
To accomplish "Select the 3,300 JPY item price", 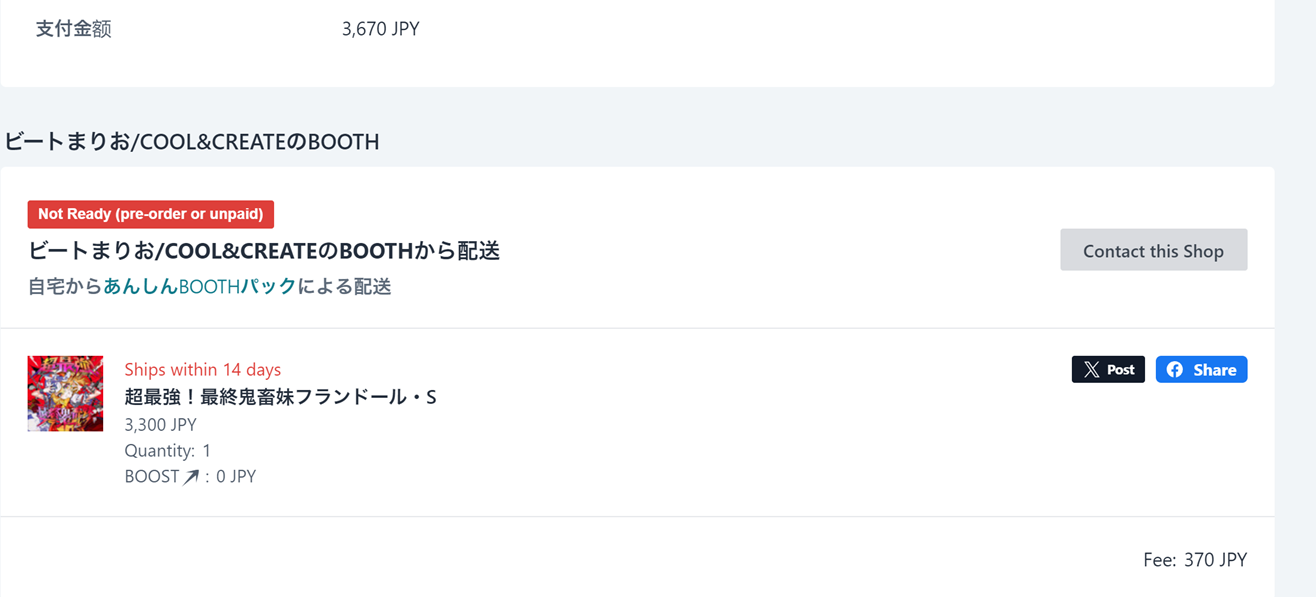I will (160, 425).
